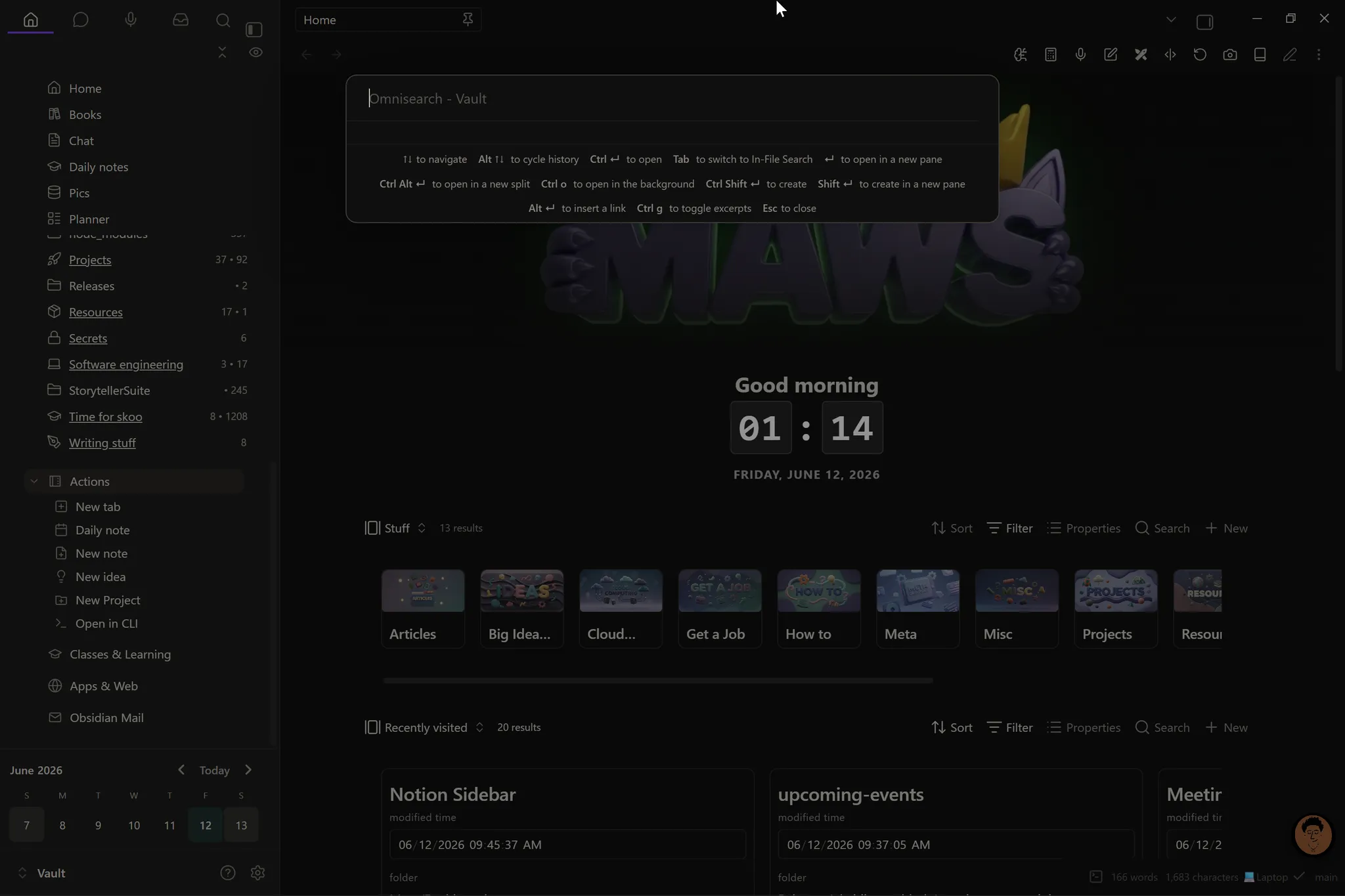Open the tab list dropdown chevron

tap(1171, 20)
